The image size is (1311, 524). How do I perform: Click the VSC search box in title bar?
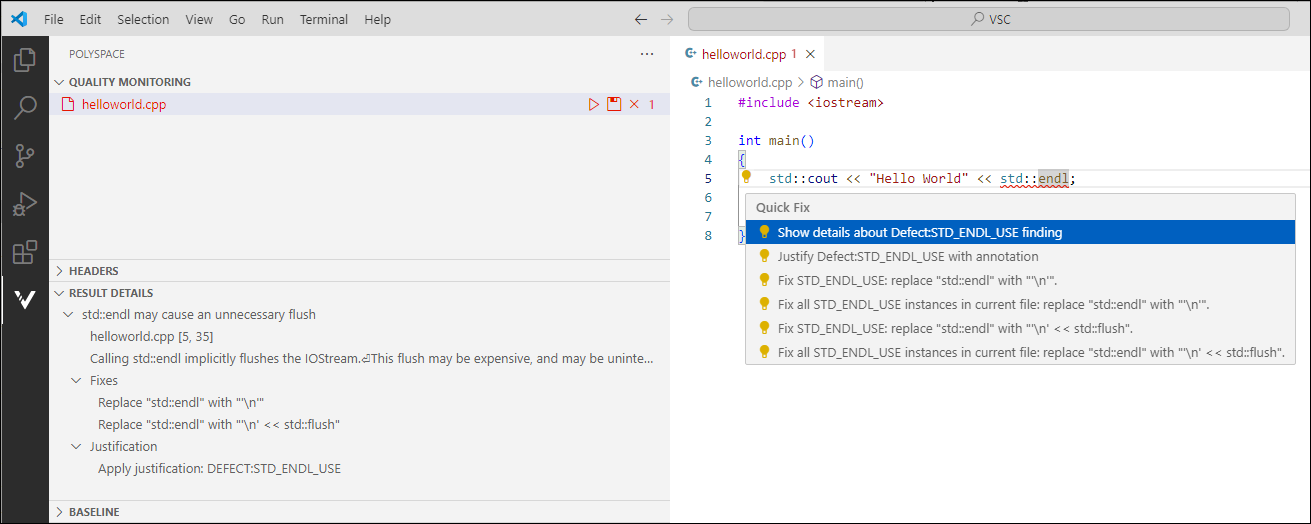tap(988, 19)
